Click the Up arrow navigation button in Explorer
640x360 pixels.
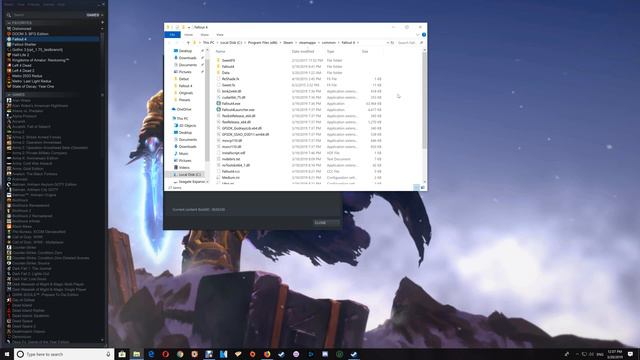(x=188, y=42)
